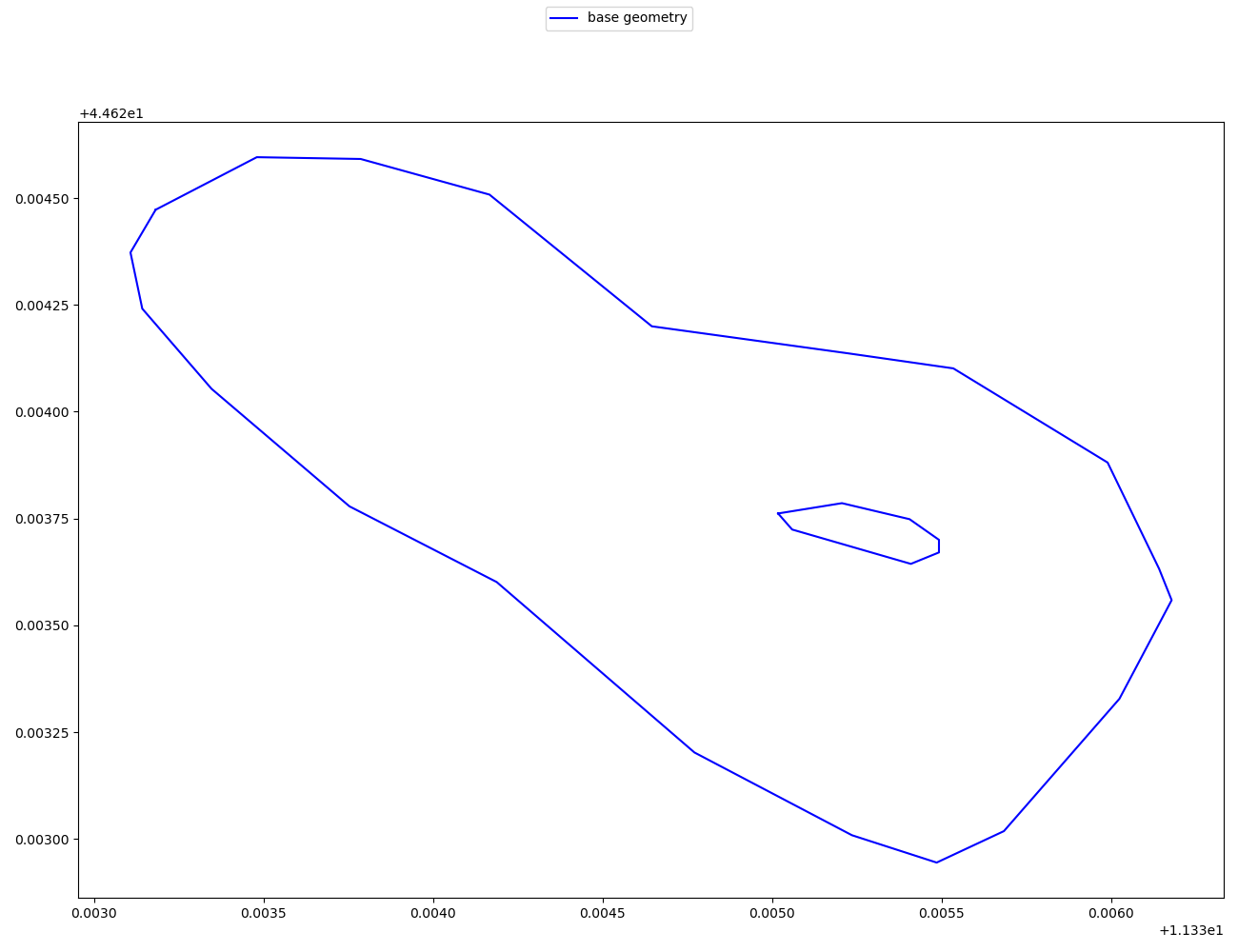This screenshot has height=952, width=1238.
Task: Click the x-axis offset text +1.133e1
Action: coord(1191,931)
